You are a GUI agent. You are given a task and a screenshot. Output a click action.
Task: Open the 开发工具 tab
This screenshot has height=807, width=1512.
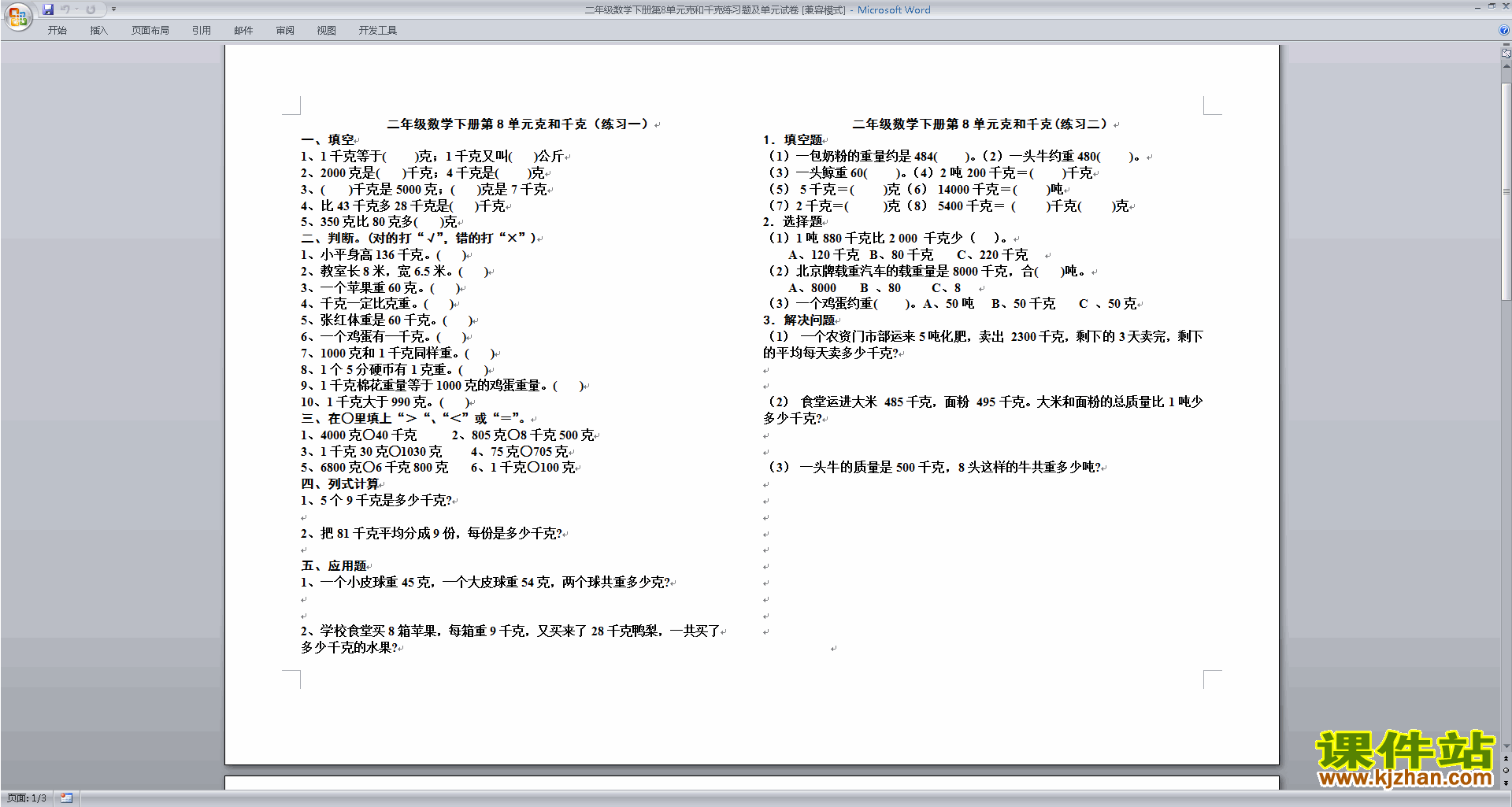point(378,31)
